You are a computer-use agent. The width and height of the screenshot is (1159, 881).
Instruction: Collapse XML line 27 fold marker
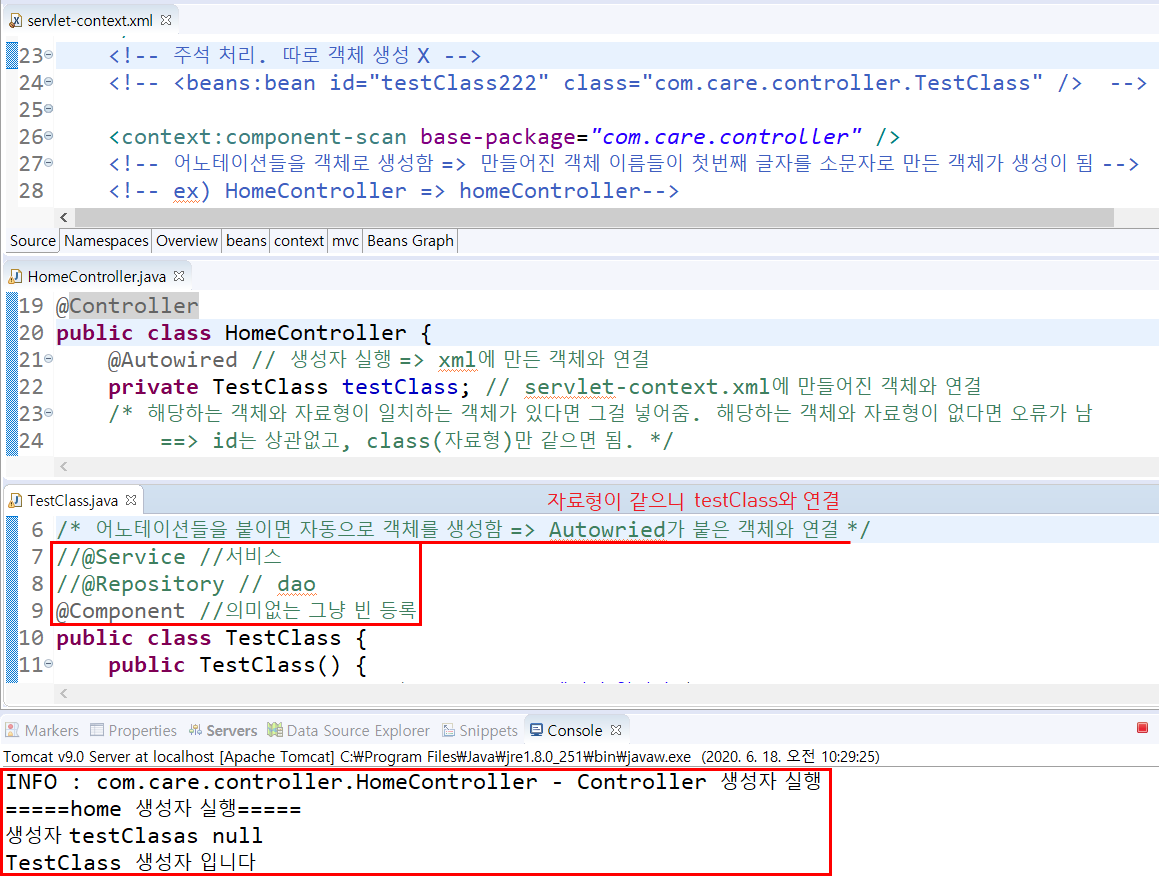(x=49, y=163)
